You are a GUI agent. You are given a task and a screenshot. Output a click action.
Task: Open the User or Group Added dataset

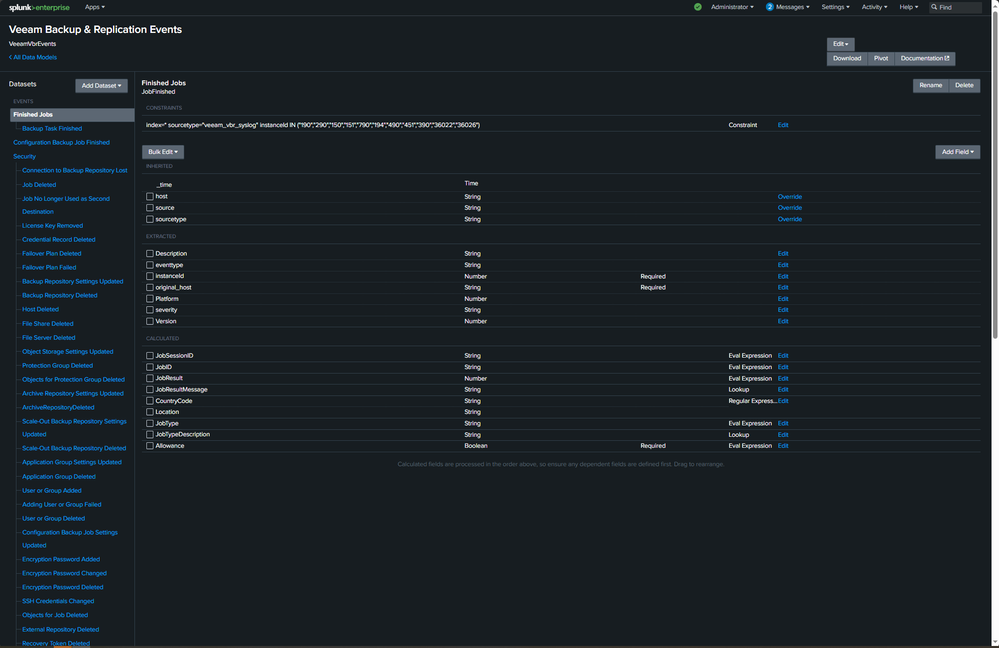52,491
